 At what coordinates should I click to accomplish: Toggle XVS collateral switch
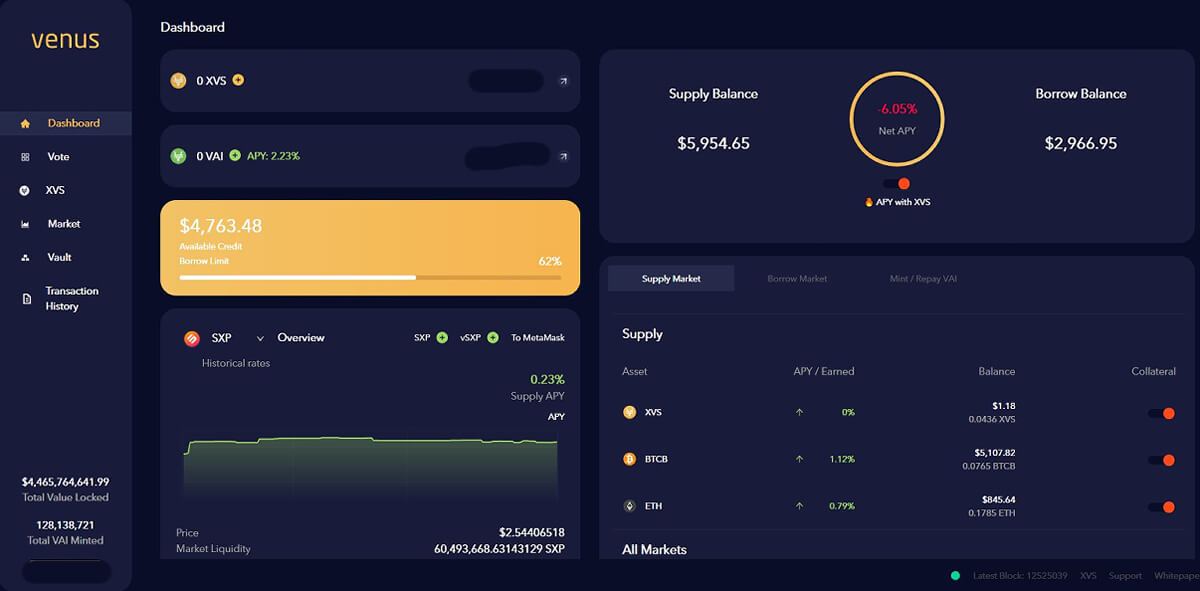coord(1162,413)
